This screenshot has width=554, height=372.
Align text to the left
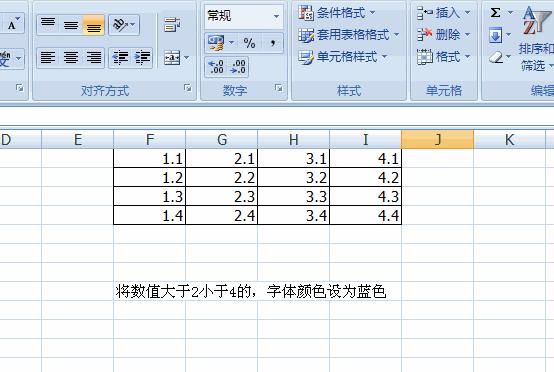[48, 58]
